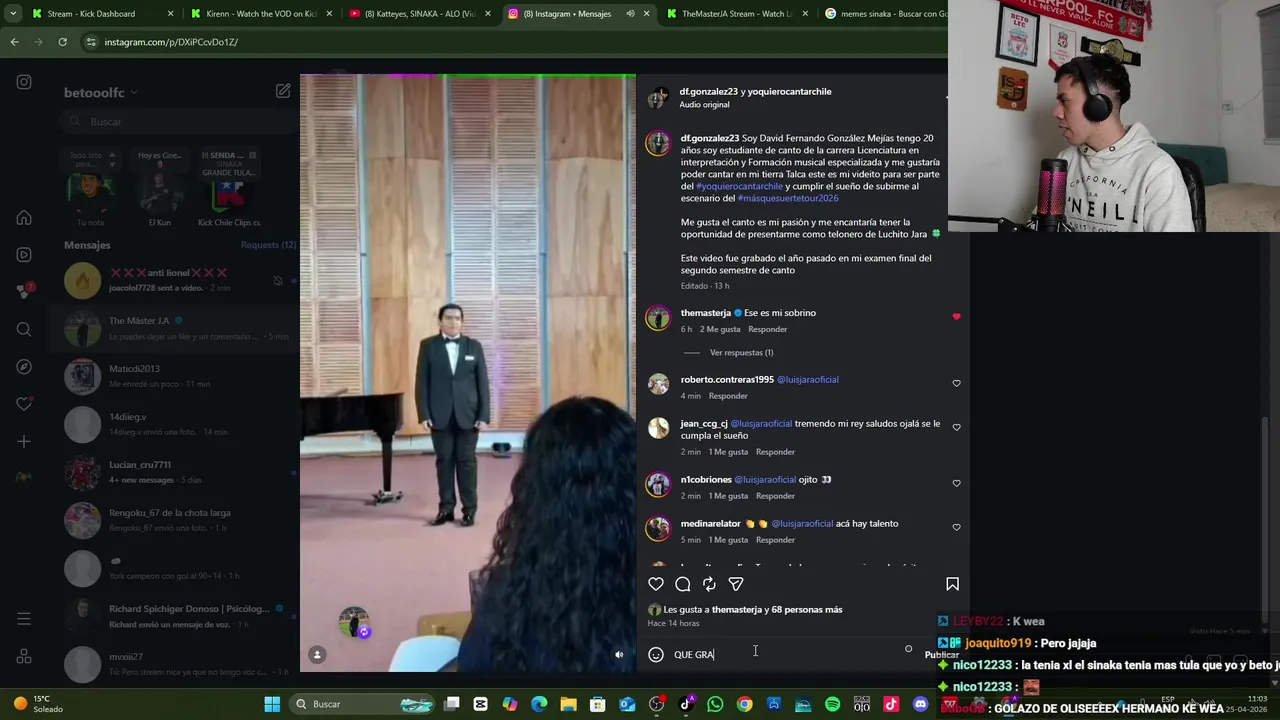Viewport: 1280px width, 720px height.
Task: Open likes list 'Les gusta a themasterja y 68 personas más'
Action: point(752,609)
